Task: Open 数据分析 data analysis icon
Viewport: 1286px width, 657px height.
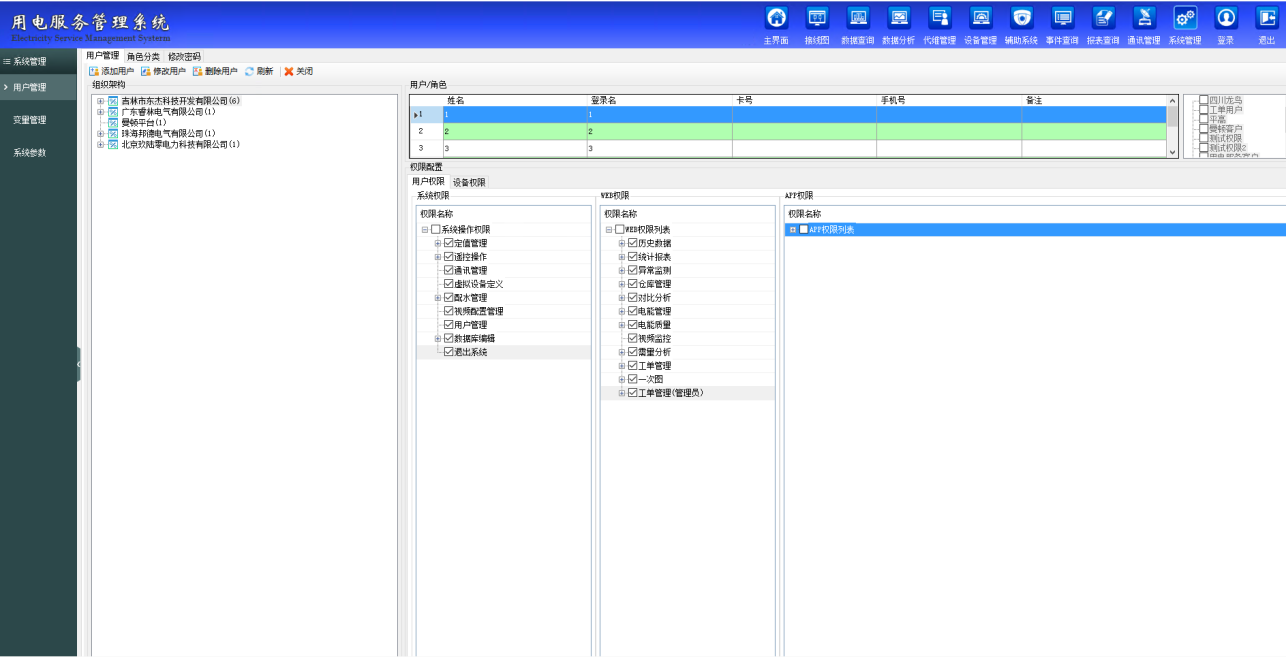Action: (x=899, y=18)
